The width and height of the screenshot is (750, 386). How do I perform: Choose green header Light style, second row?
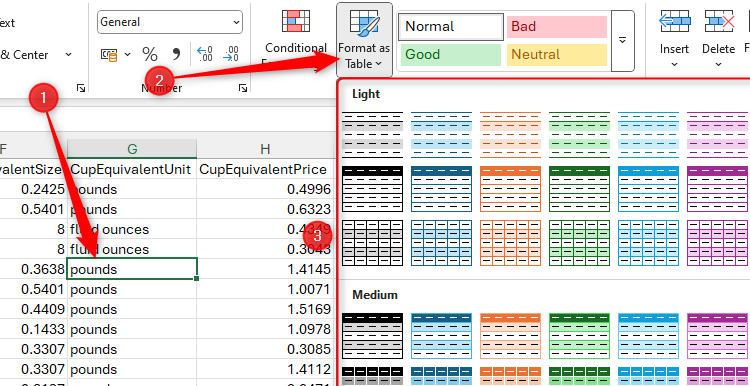coord(579,189)
